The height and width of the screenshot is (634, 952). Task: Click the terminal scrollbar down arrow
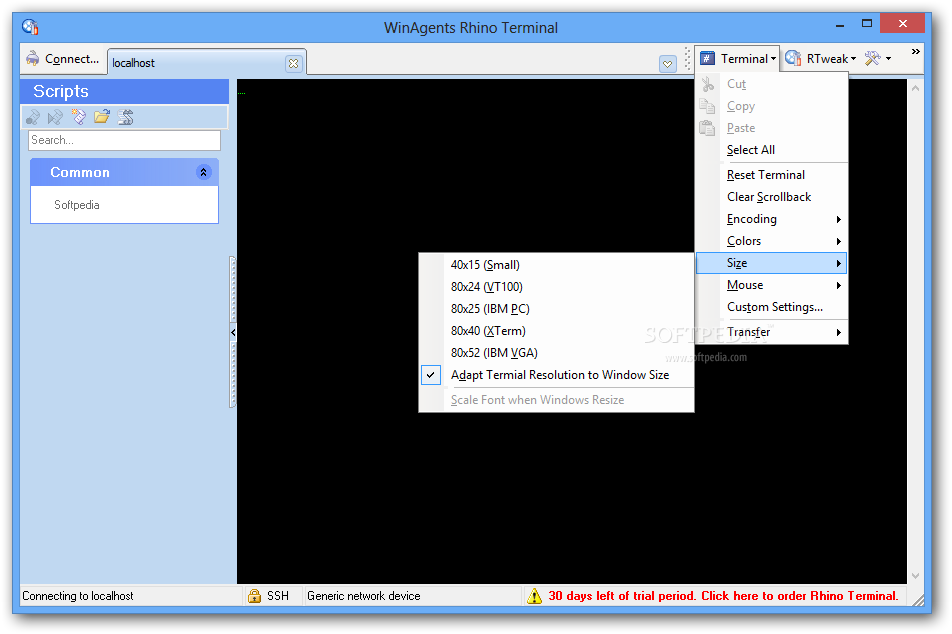(916, 576)
